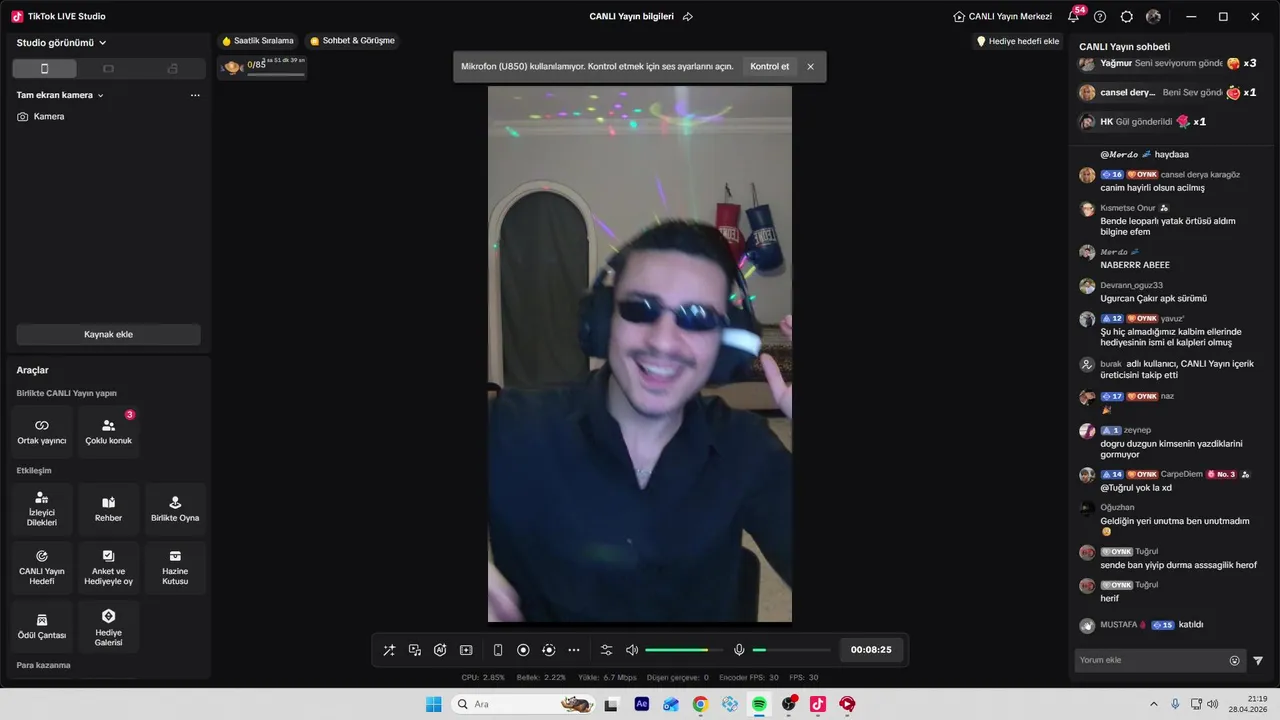Image resolution: width=1280 pixels, height=720 pixels.
Task: Click the comment "NABERRR ABEEE"
Action: tap(1135, 265)
